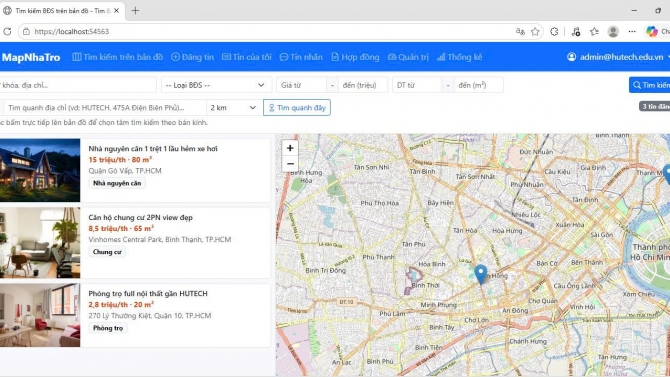Open Quản trị menu item
670x377 pixels.
pos(408,57)
